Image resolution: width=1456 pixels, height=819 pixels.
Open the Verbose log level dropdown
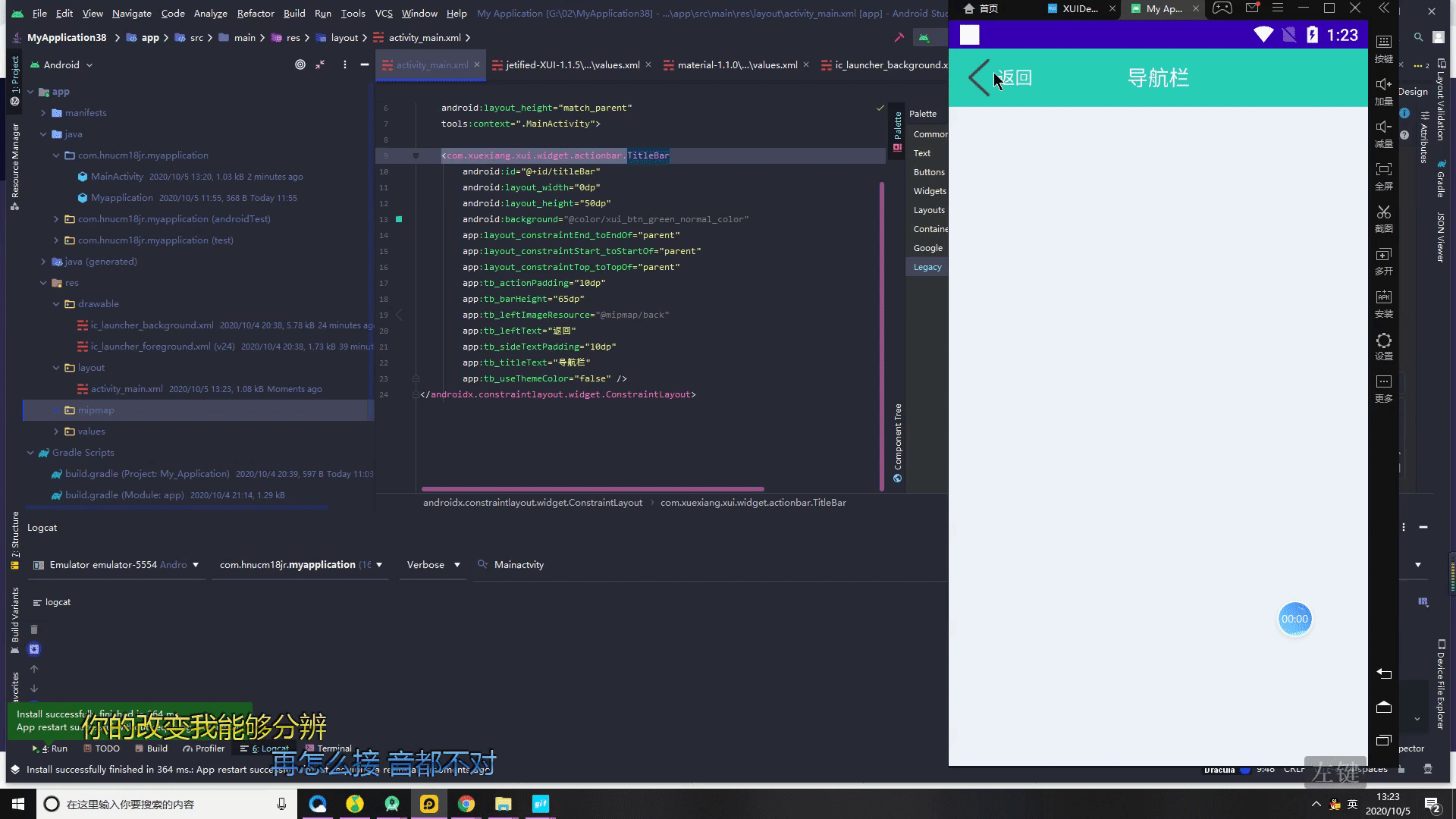pyautogui.click(x=433, y=565)
